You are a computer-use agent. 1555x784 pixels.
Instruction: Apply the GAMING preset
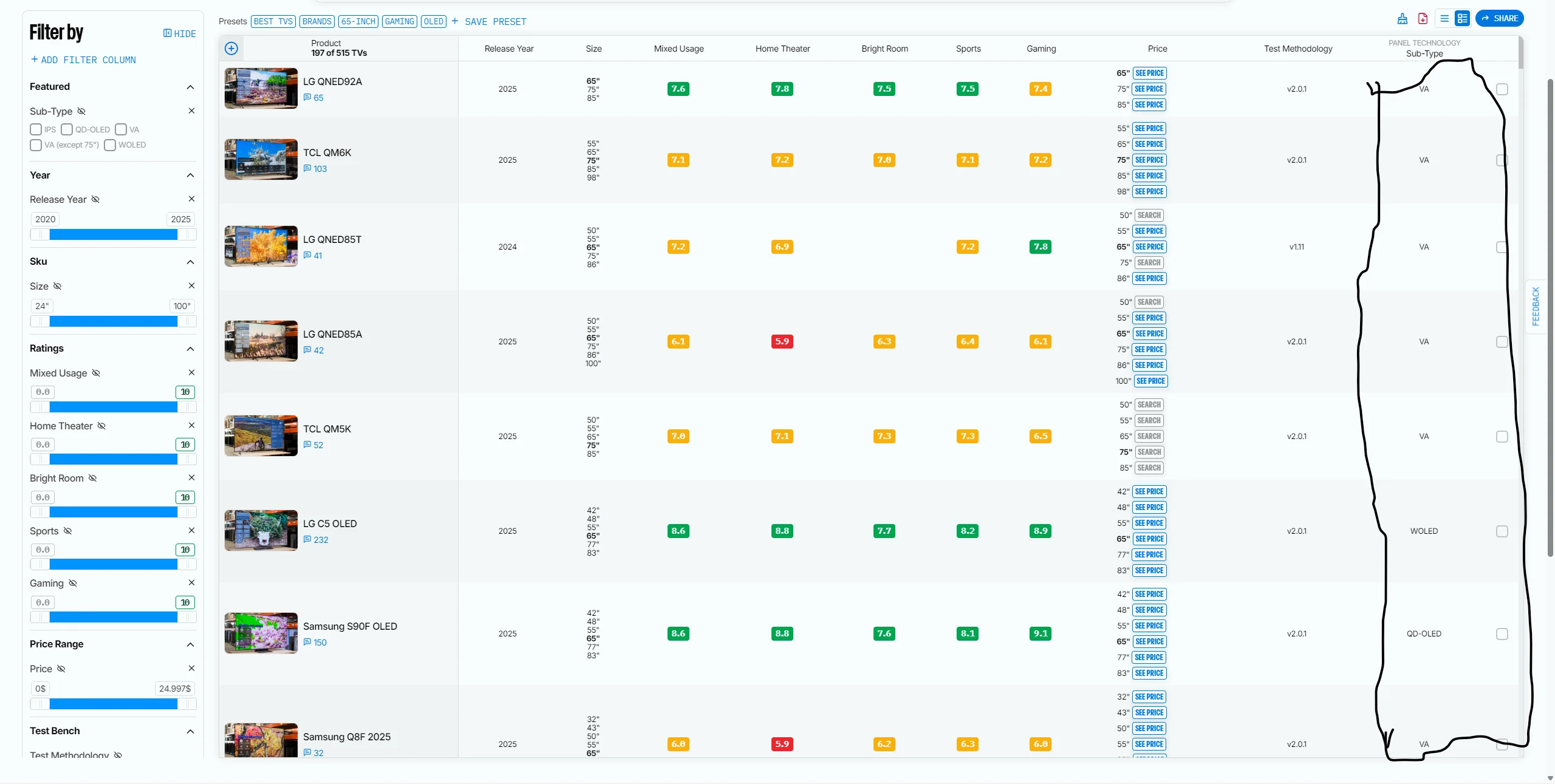tap(399, 22)
